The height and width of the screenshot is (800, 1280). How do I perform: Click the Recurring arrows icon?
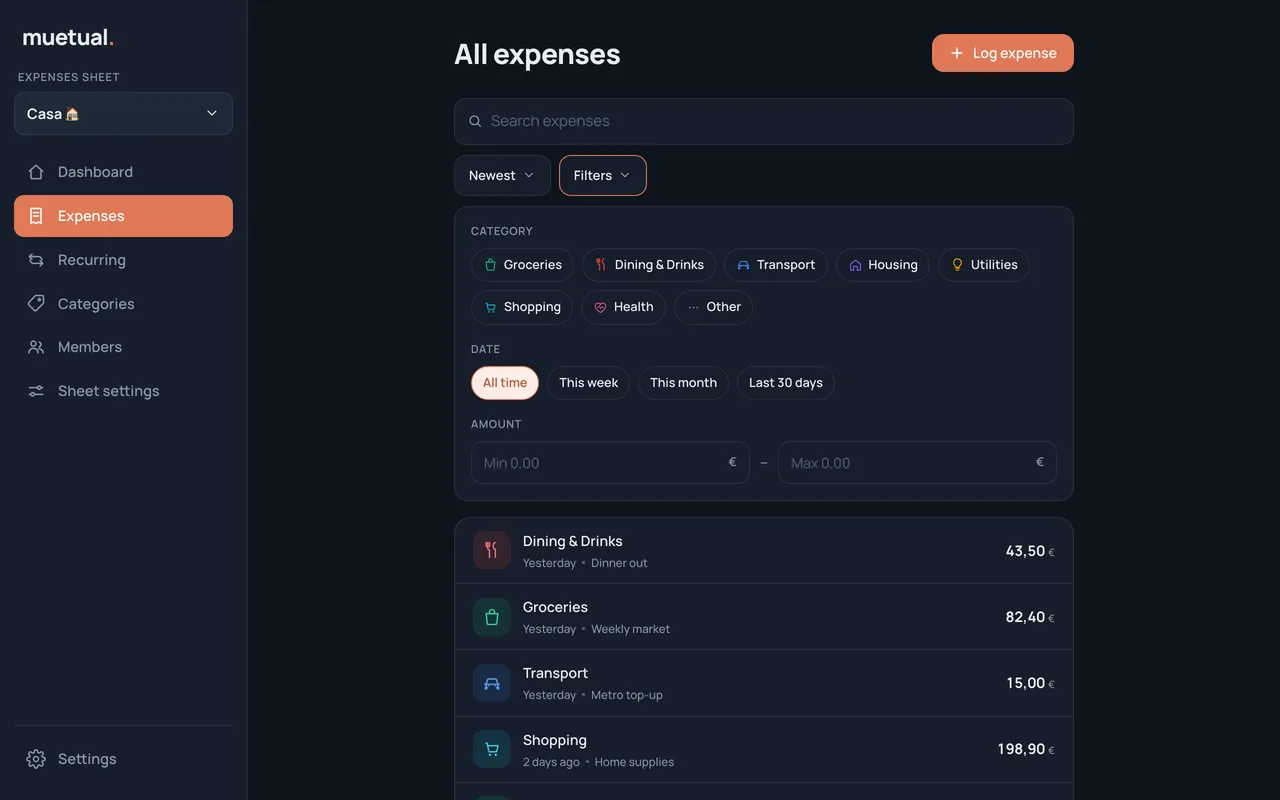36,260
